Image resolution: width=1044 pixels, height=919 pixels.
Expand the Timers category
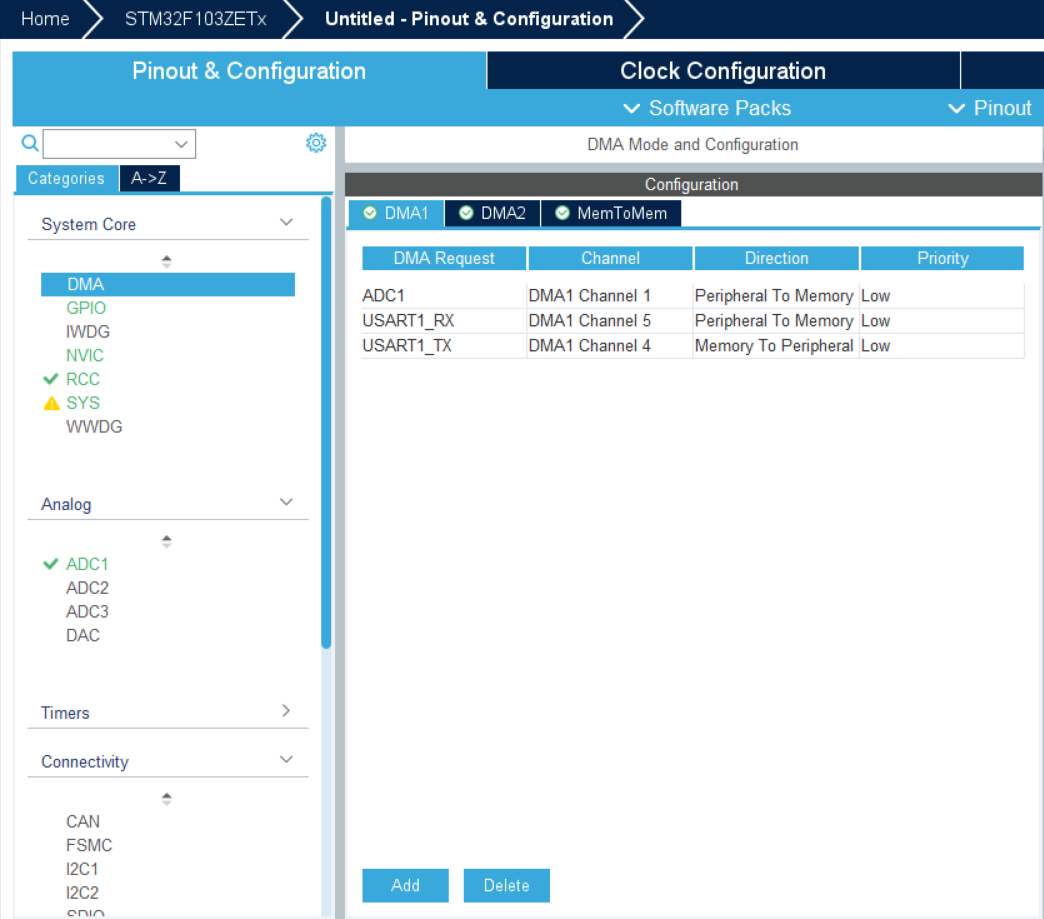pyautogui.click(x=286, y=711)
